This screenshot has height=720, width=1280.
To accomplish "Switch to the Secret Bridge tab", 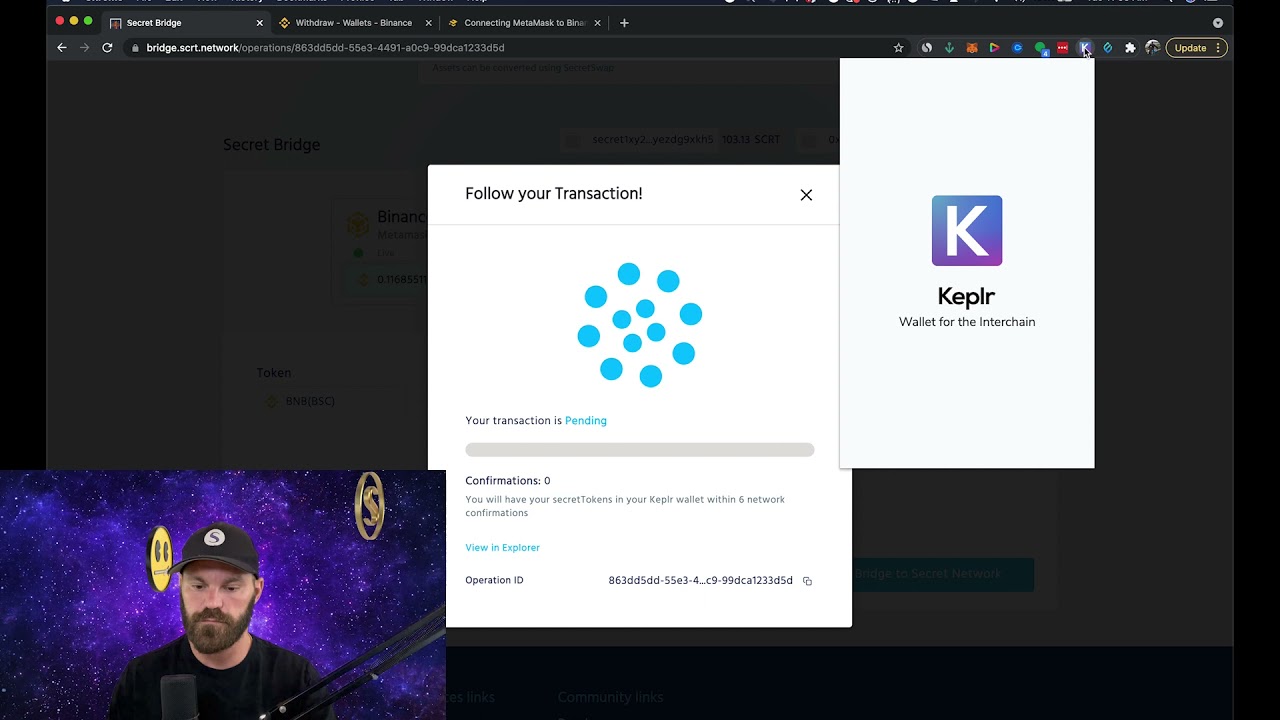I will tap(186, 23).
